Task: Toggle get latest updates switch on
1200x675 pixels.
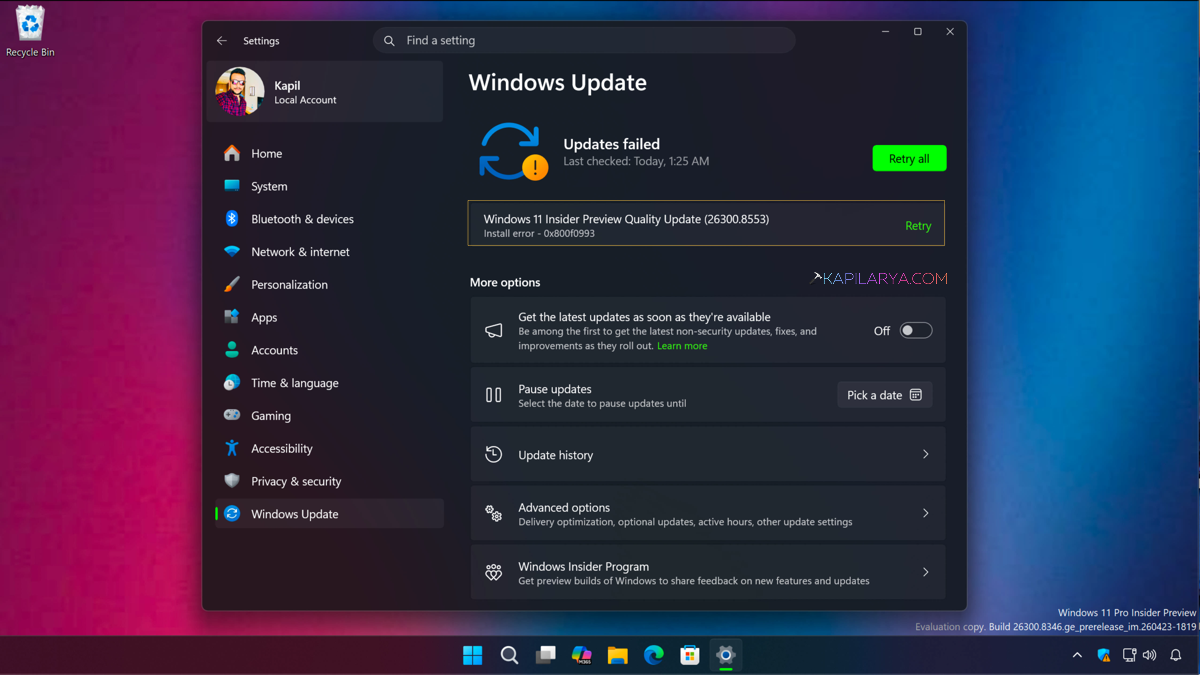Action: pyautogui.click(x=916, y=330)
